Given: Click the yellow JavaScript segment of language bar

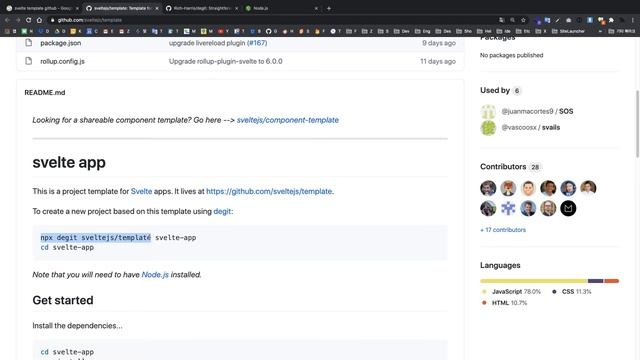Looking at the screenshot, I should pos(533,281).
